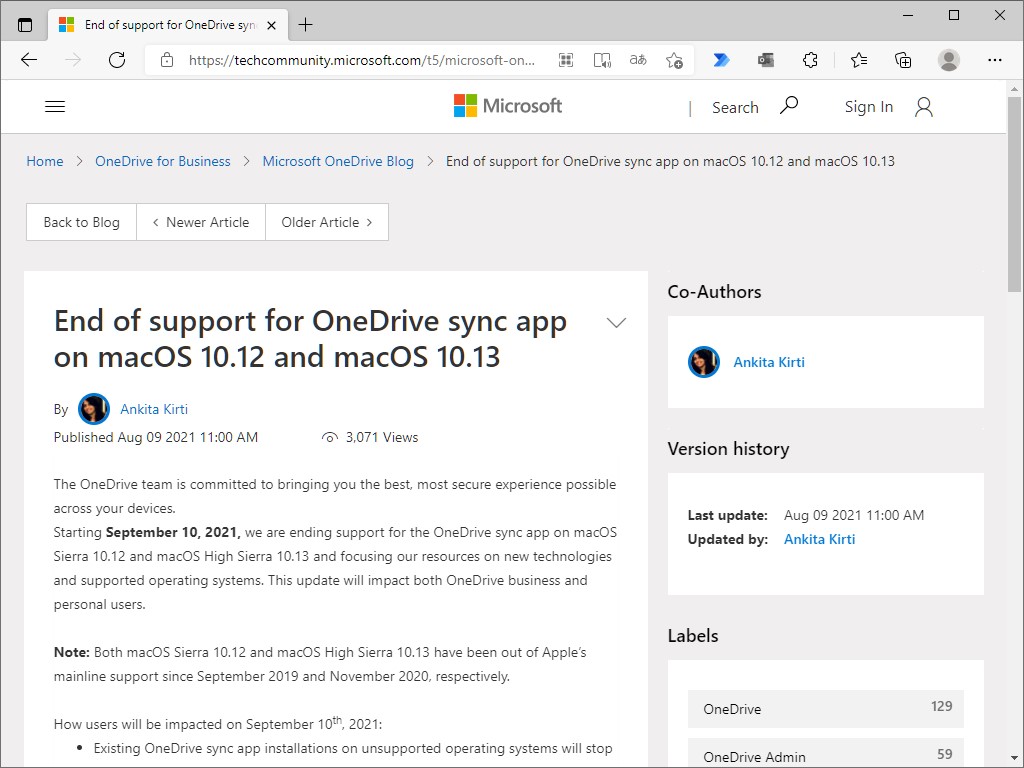
Task: Open the browser Extensions puzzle icon
Action: [x=811, y=60]
